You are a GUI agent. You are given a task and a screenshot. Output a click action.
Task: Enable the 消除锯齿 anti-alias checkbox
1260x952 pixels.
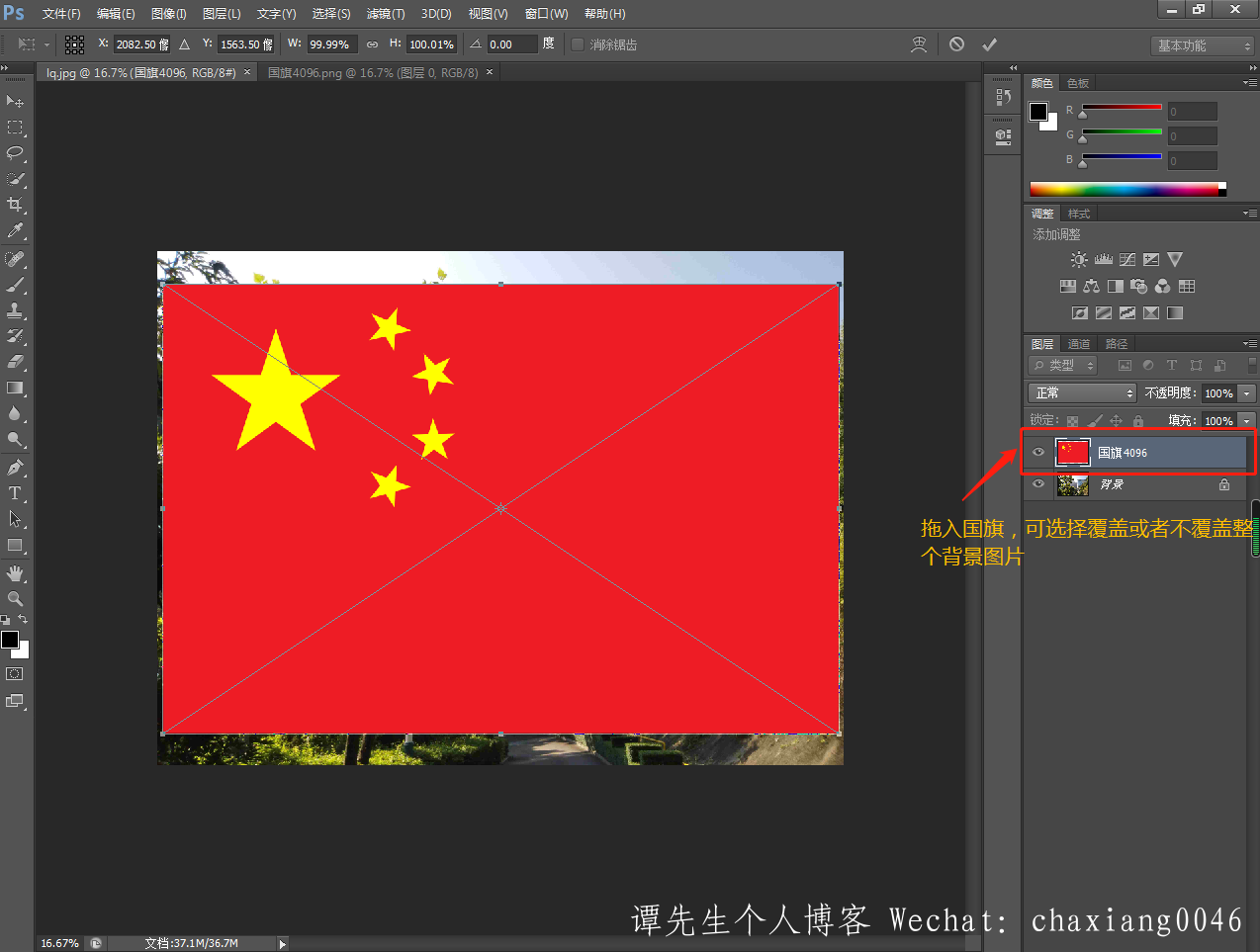click(578, 44)
